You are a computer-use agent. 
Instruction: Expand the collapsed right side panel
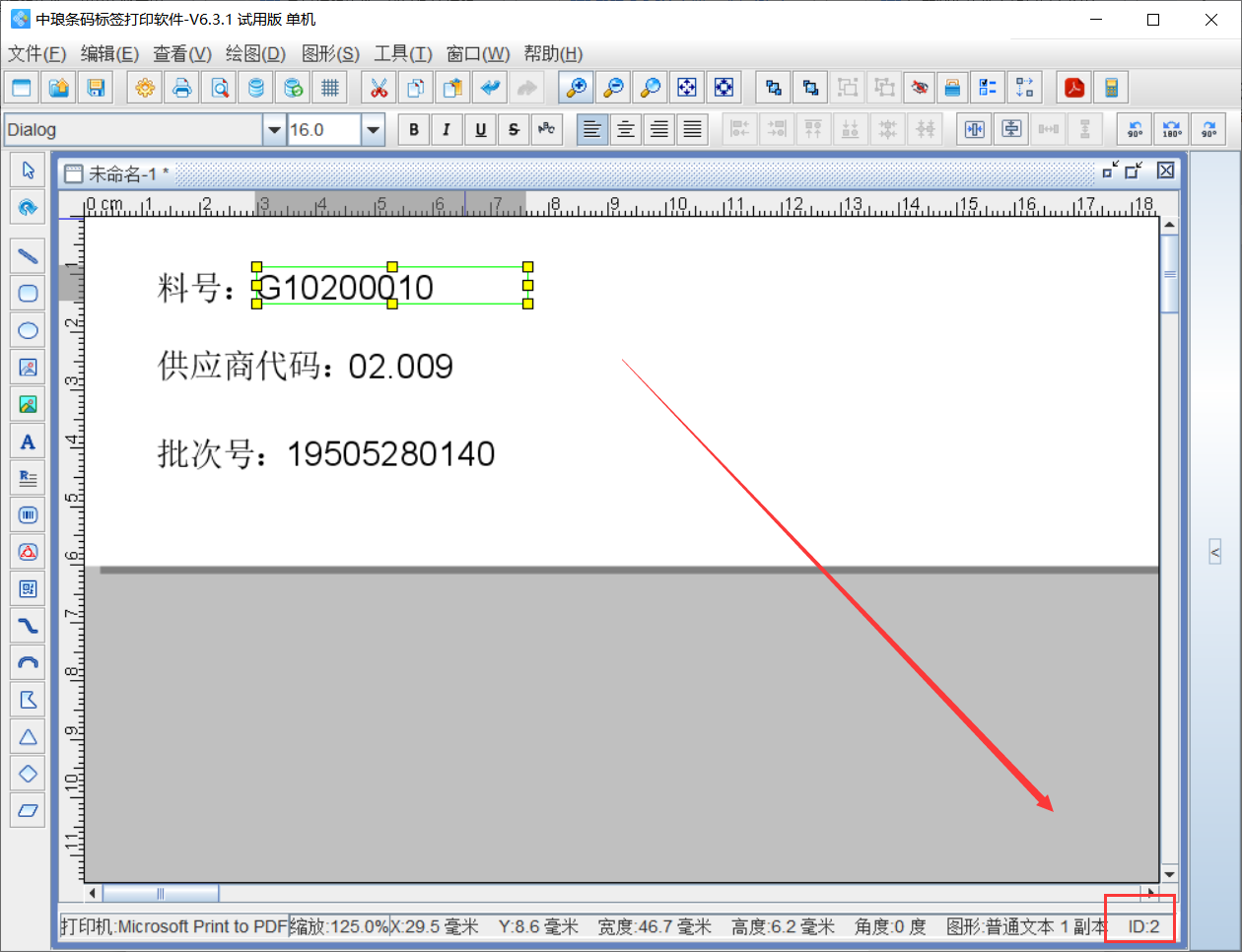click(x=1215, y=552)
